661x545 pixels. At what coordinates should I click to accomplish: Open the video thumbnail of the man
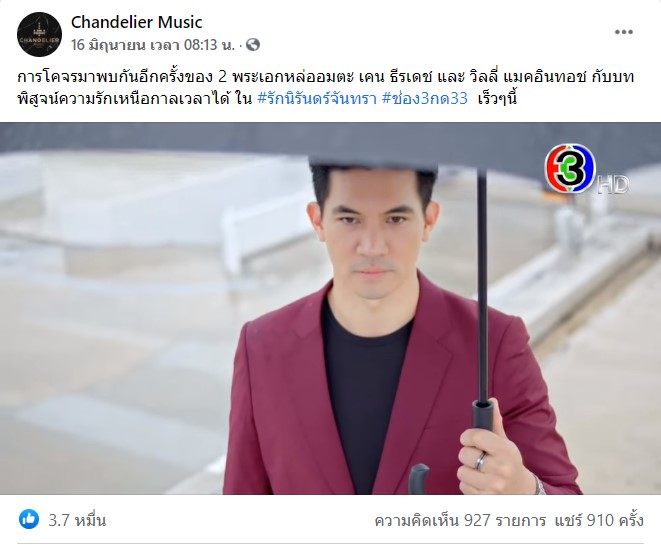point(330,309)
